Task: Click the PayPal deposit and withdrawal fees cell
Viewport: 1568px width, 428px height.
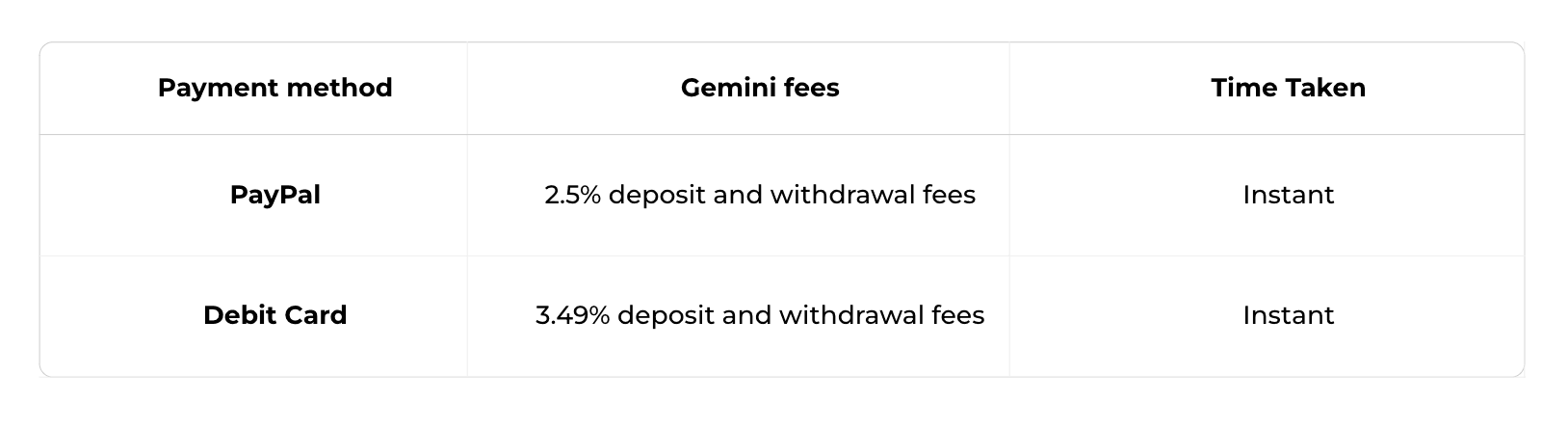Action: click(x=760, y=195)
